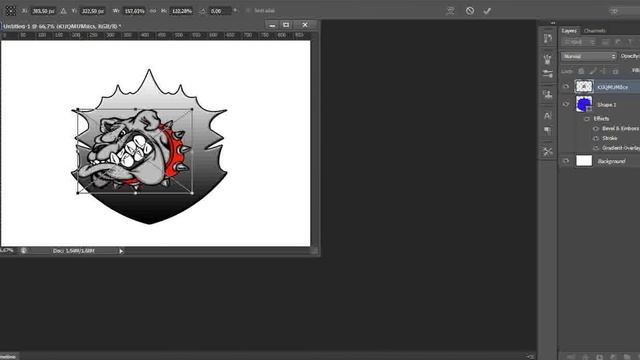The height and width of the screenshot is (360, 640).
Task: Select the Background layer name
Action: pyautogui.click(x=611, y=161)
